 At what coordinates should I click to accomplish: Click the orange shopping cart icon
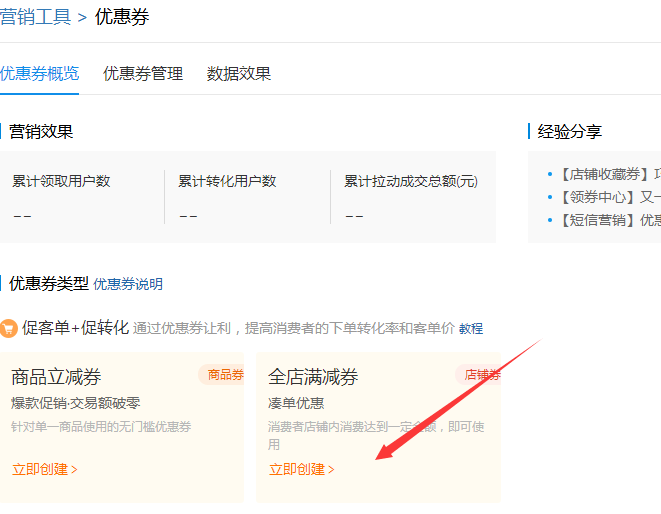point(8,328)
